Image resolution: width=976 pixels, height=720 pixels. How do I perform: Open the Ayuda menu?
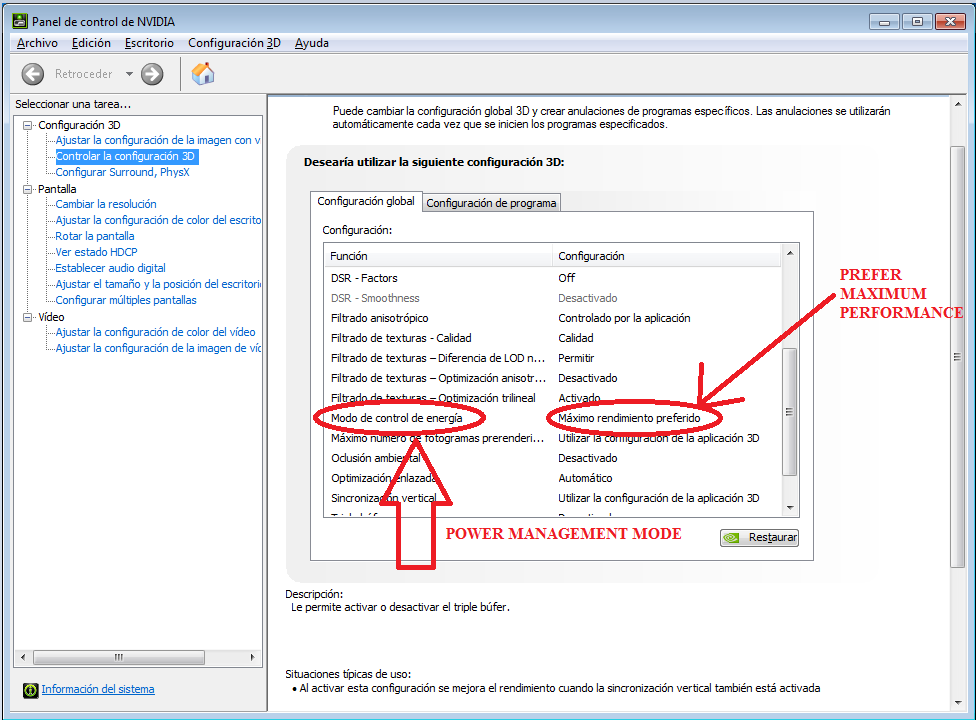tap(311, 43)
